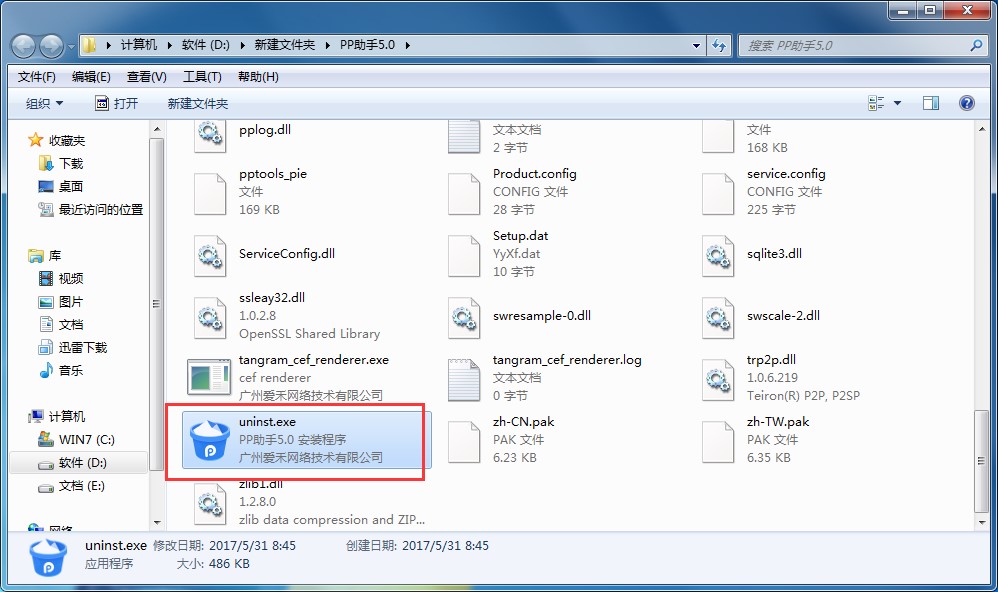Select the sqlite3.dll file icon
Screen dimensions: 998x592
point(717,255)
